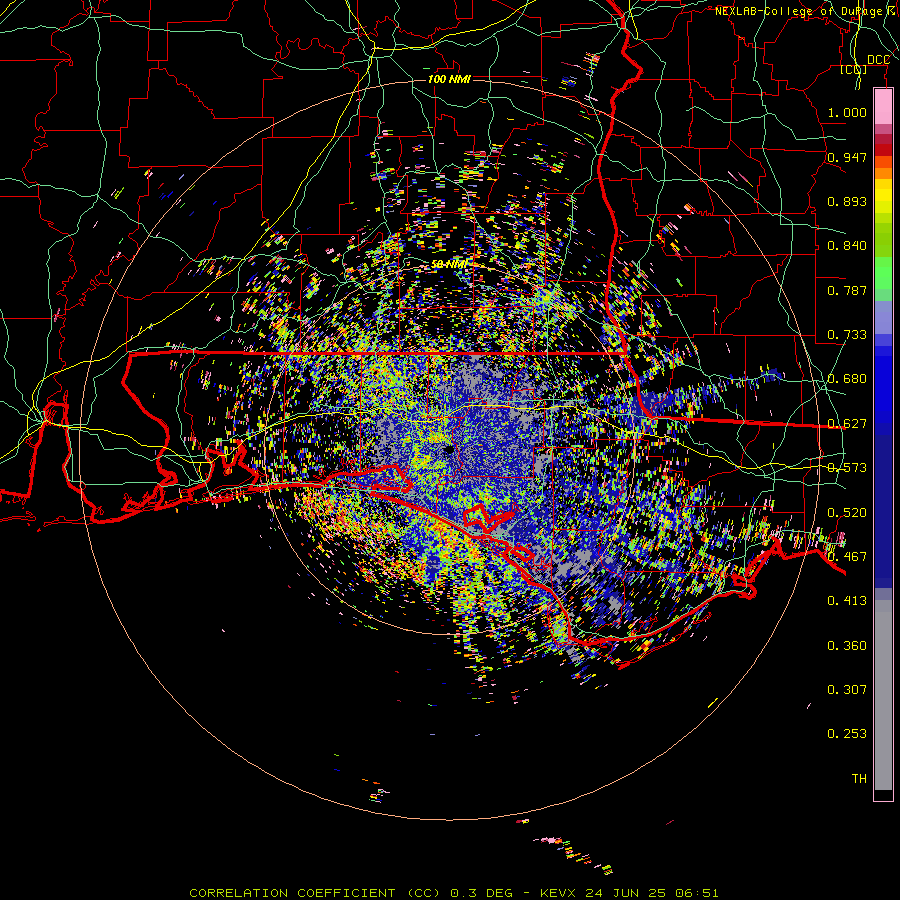The image size is (900, 900).
Task: Select the 0.253 scale value
Action: pos(847,734)
